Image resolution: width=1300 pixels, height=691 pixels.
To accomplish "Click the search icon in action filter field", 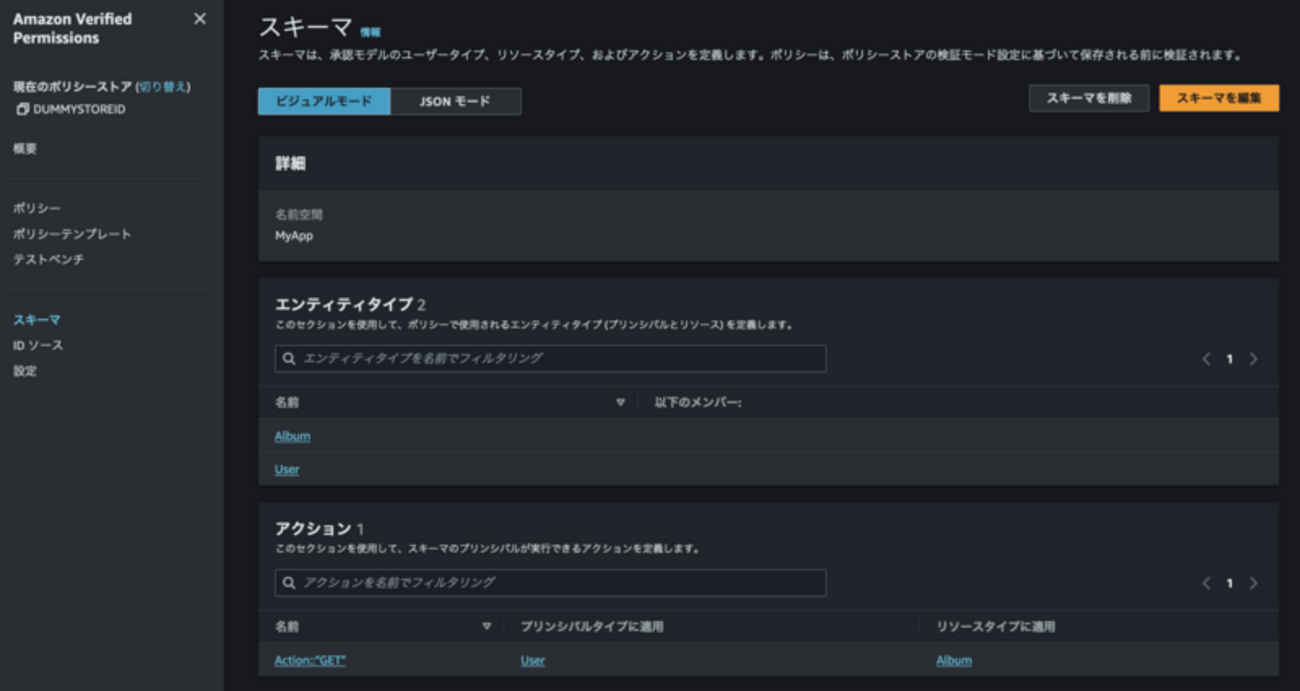I will tap(287, 582).
